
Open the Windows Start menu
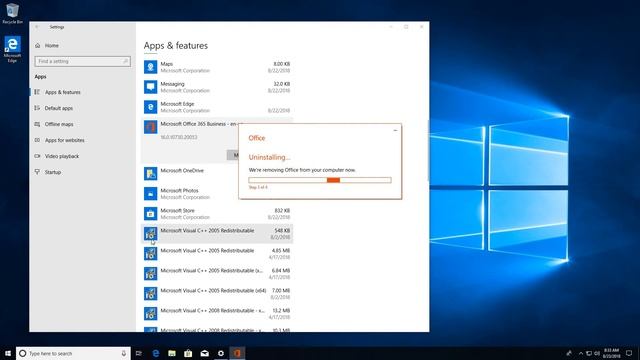tap(8, 353)
